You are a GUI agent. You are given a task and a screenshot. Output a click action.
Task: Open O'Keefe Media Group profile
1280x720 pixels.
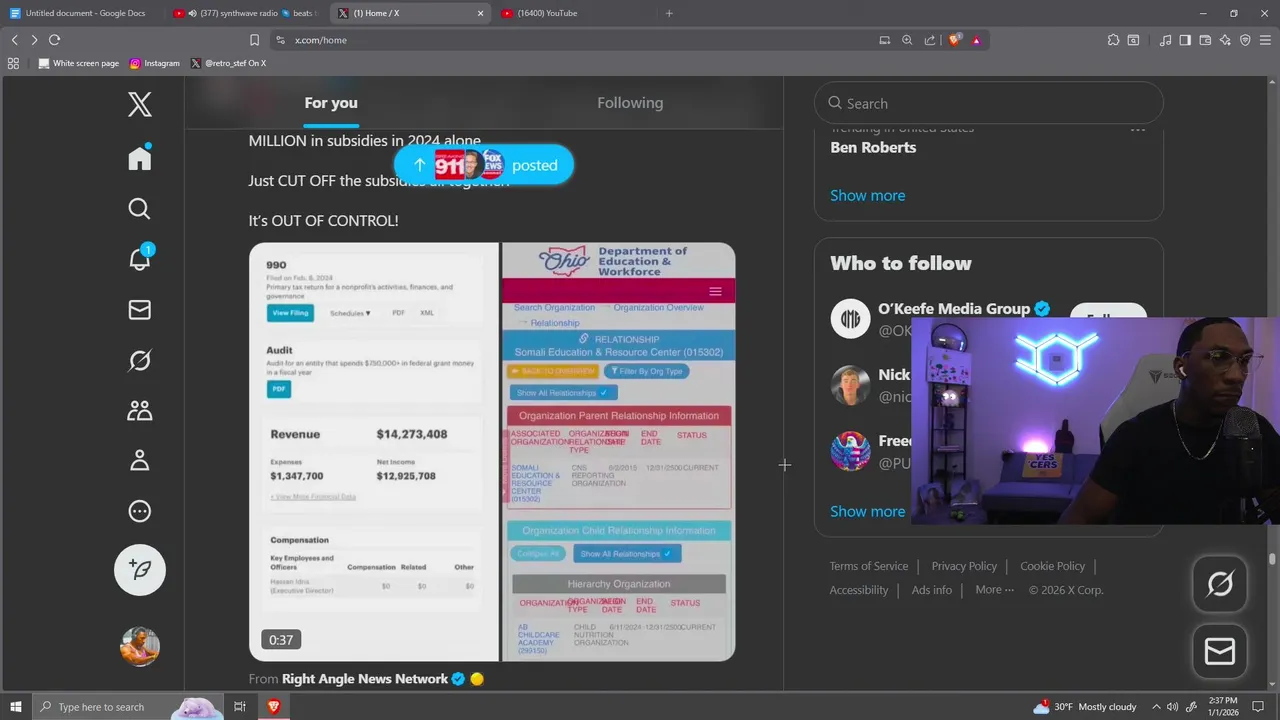coord(954,309)
